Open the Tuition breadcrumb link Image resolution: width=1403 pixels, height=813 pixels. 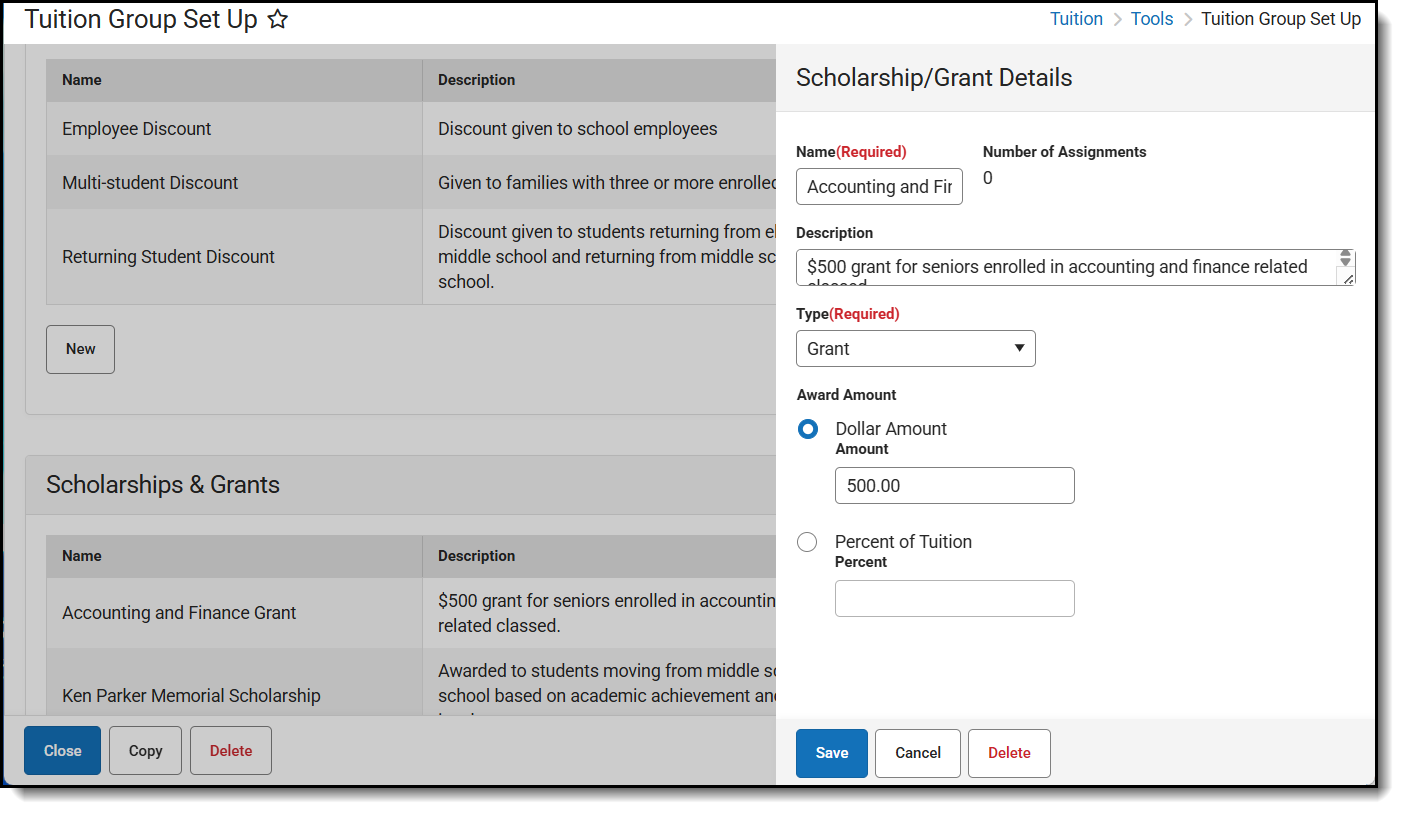click(1076, 19)
